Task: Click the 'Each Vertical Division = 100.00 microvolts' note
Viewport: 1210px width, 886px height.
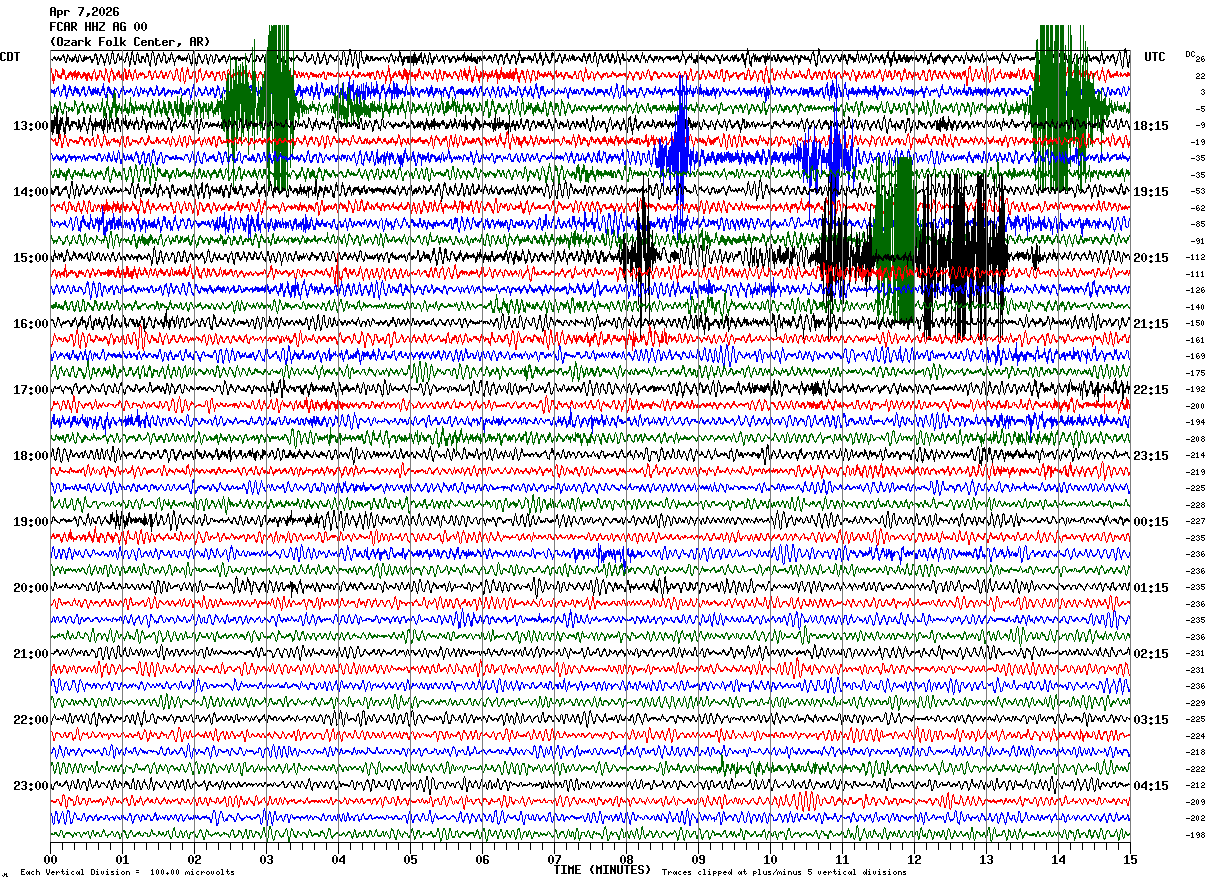Action: pyautogui.click(x=127, y=872)
